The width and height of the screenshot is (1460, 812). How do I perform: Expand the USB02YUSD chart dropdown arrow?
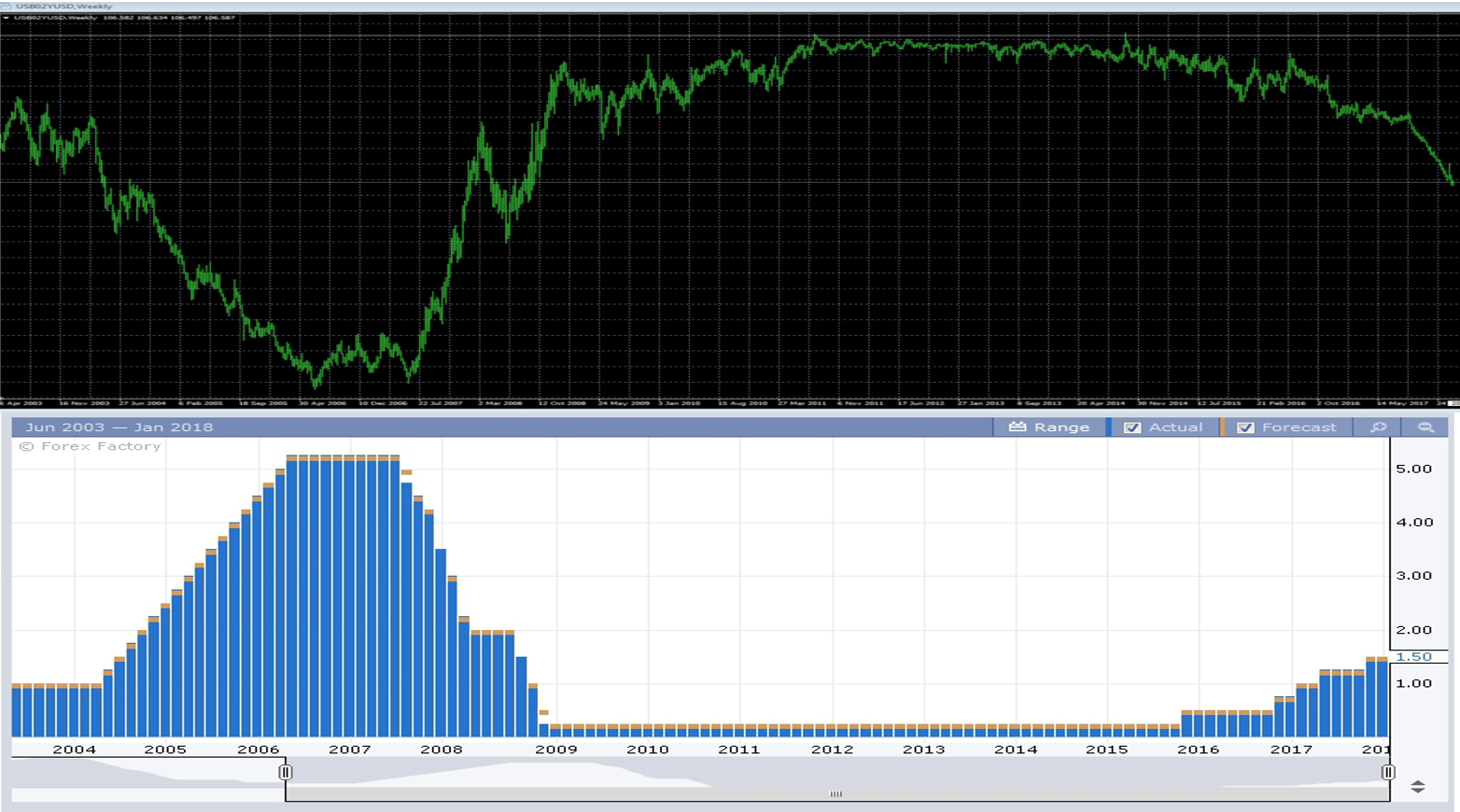7,18
